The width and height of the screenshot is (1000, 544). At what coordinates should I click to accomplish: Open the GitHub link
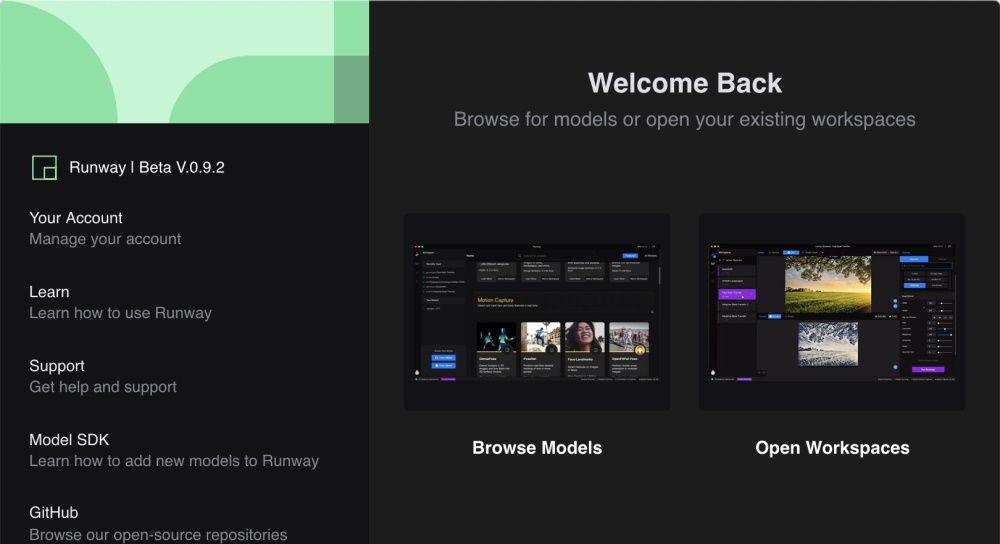(x=54, y=513)
